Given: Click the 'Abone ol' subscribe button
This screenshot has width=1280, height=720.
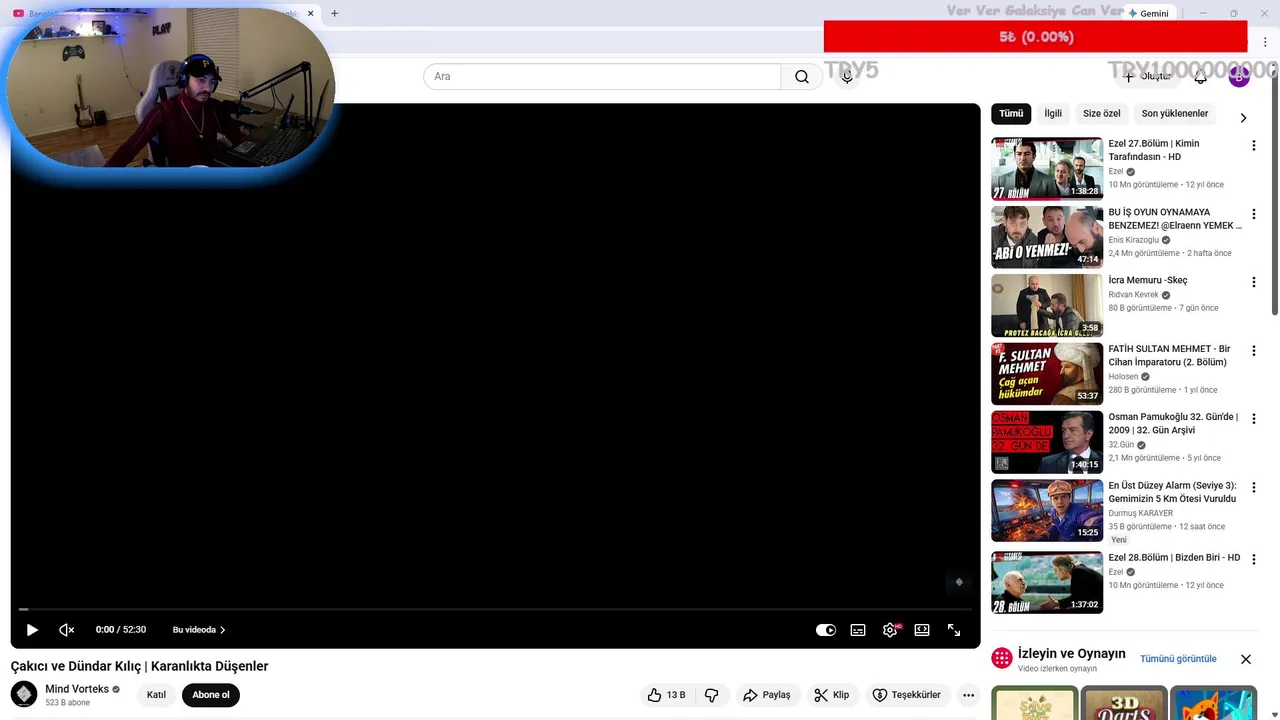Looking at the screenshot, I should click(x=211, y=695).
